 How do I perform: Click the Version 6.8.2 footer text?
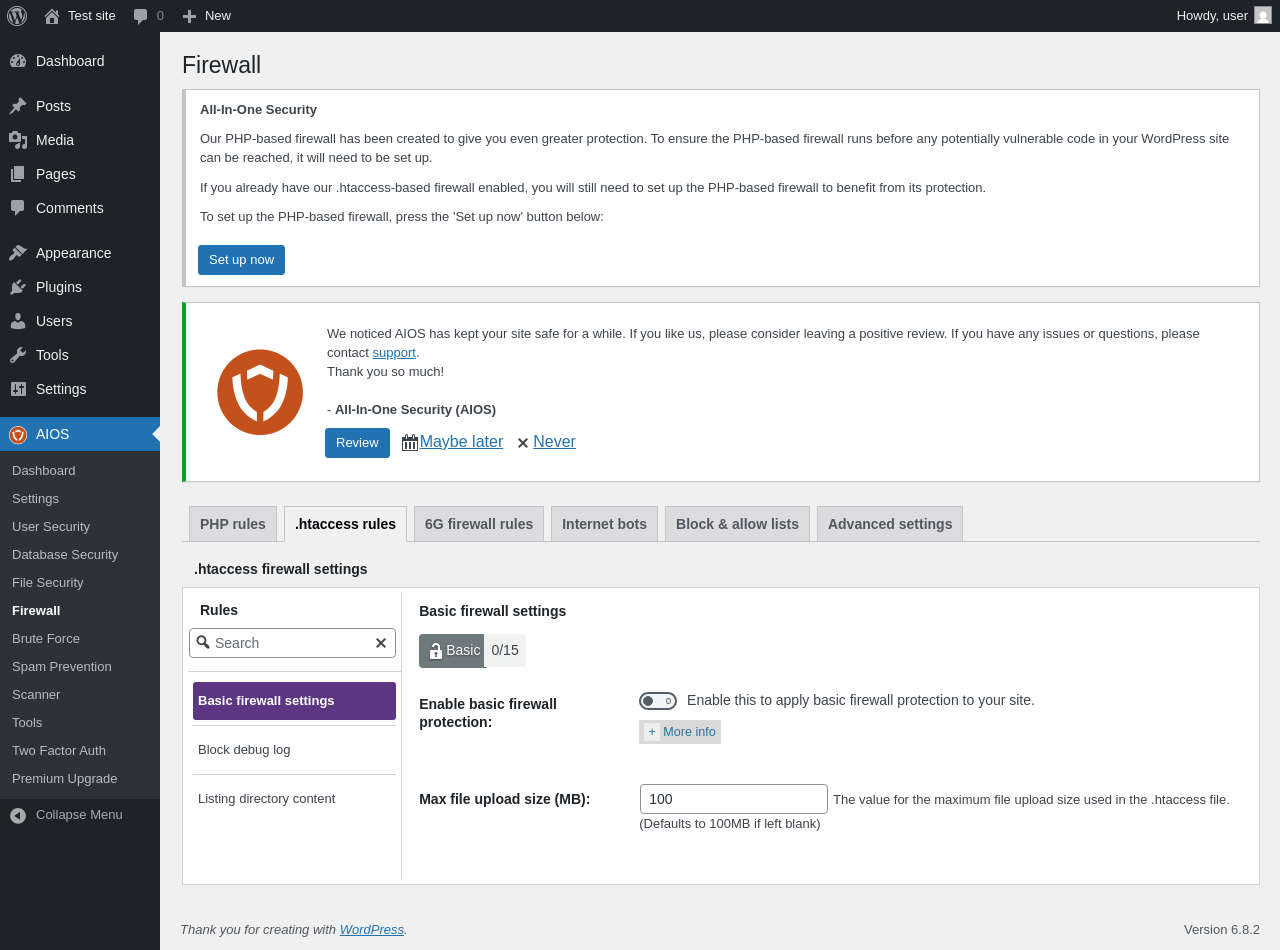click(1222, 929)
